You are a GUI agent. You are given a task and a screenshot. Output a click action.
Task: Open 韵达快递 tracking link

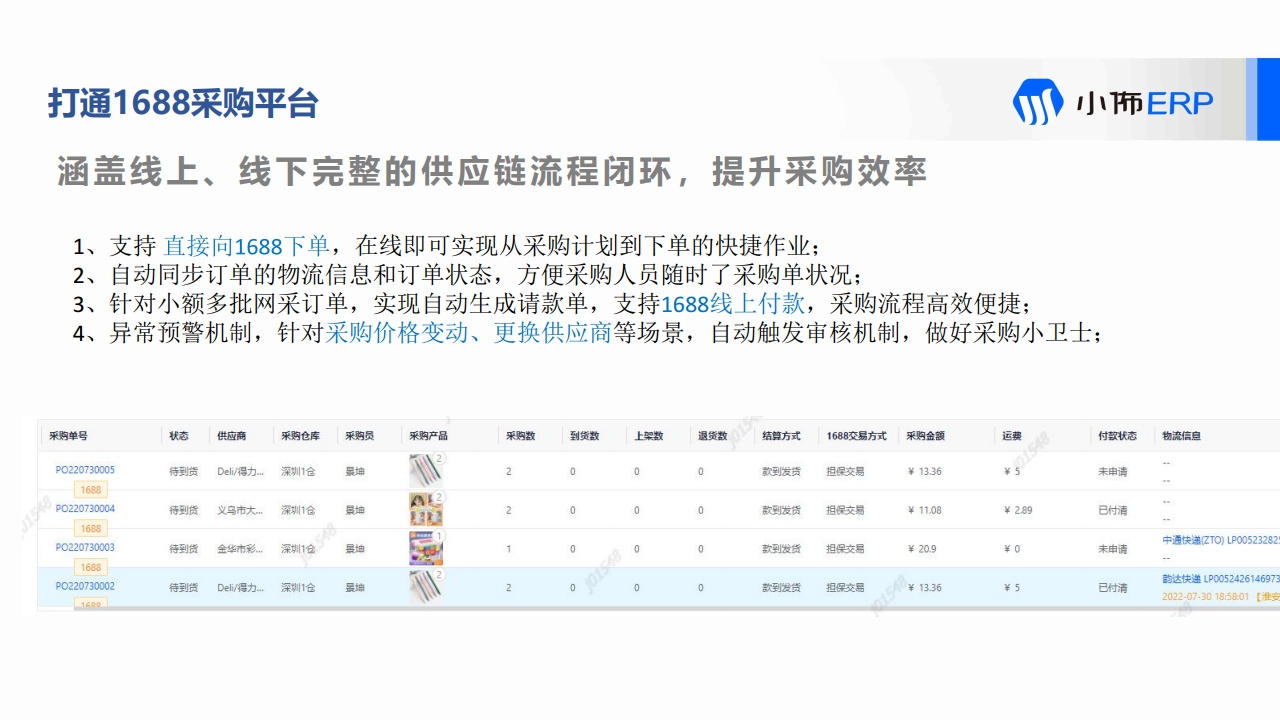click(x=1221, y=578)
